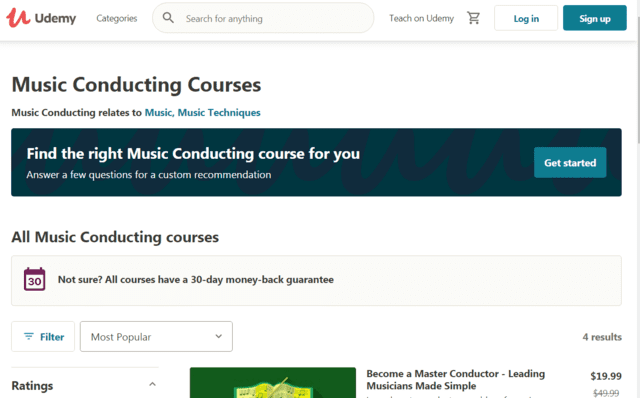Open Become a Master Conductor course title
640x398 pixels.
tap(456, 380)
